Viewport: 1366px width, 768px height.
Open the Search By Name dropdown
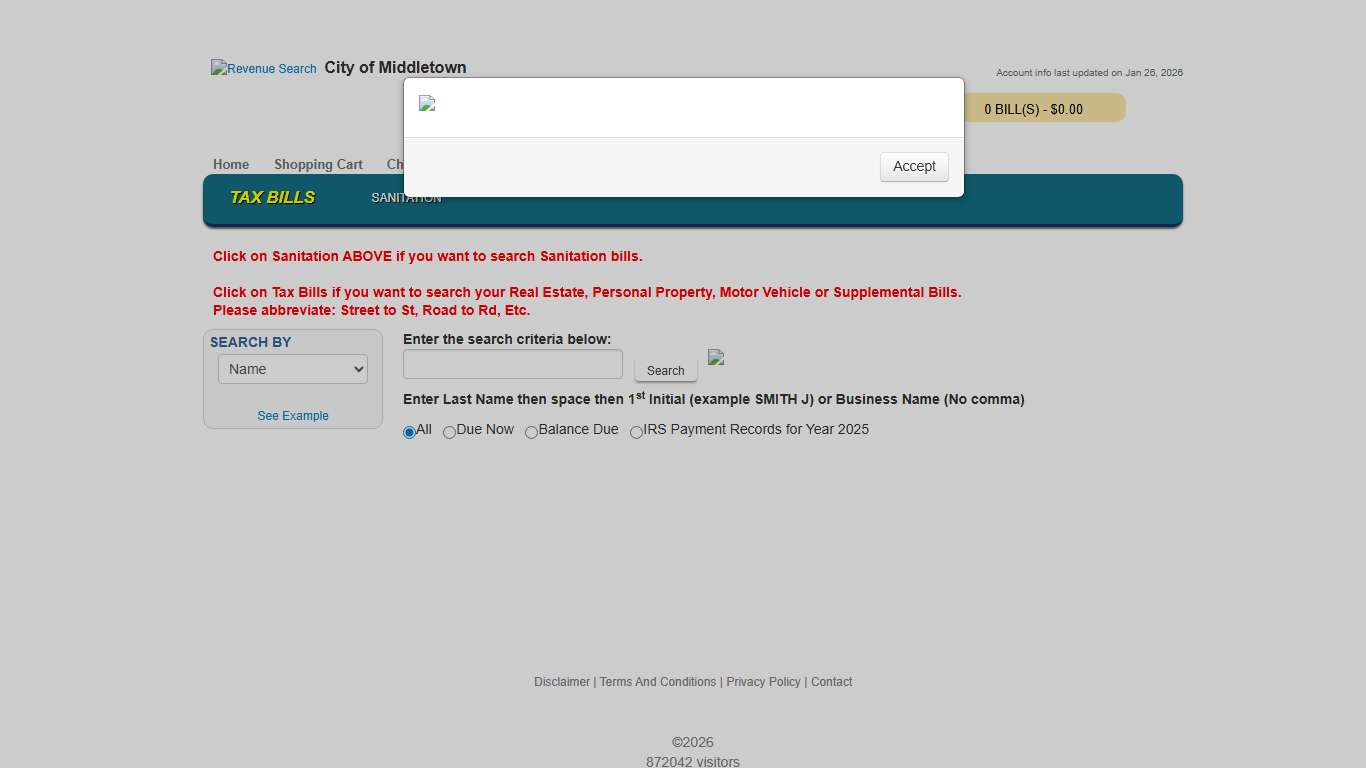click(x=292, y=369)
